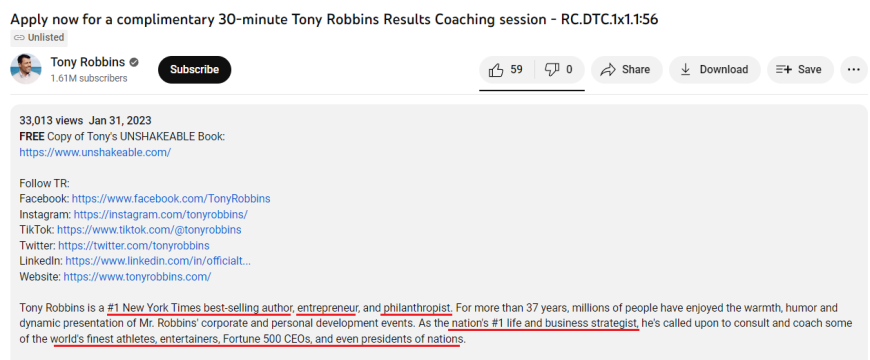Download the video
The width and height of the screenshot is (870, 360).
coord(715,69)
